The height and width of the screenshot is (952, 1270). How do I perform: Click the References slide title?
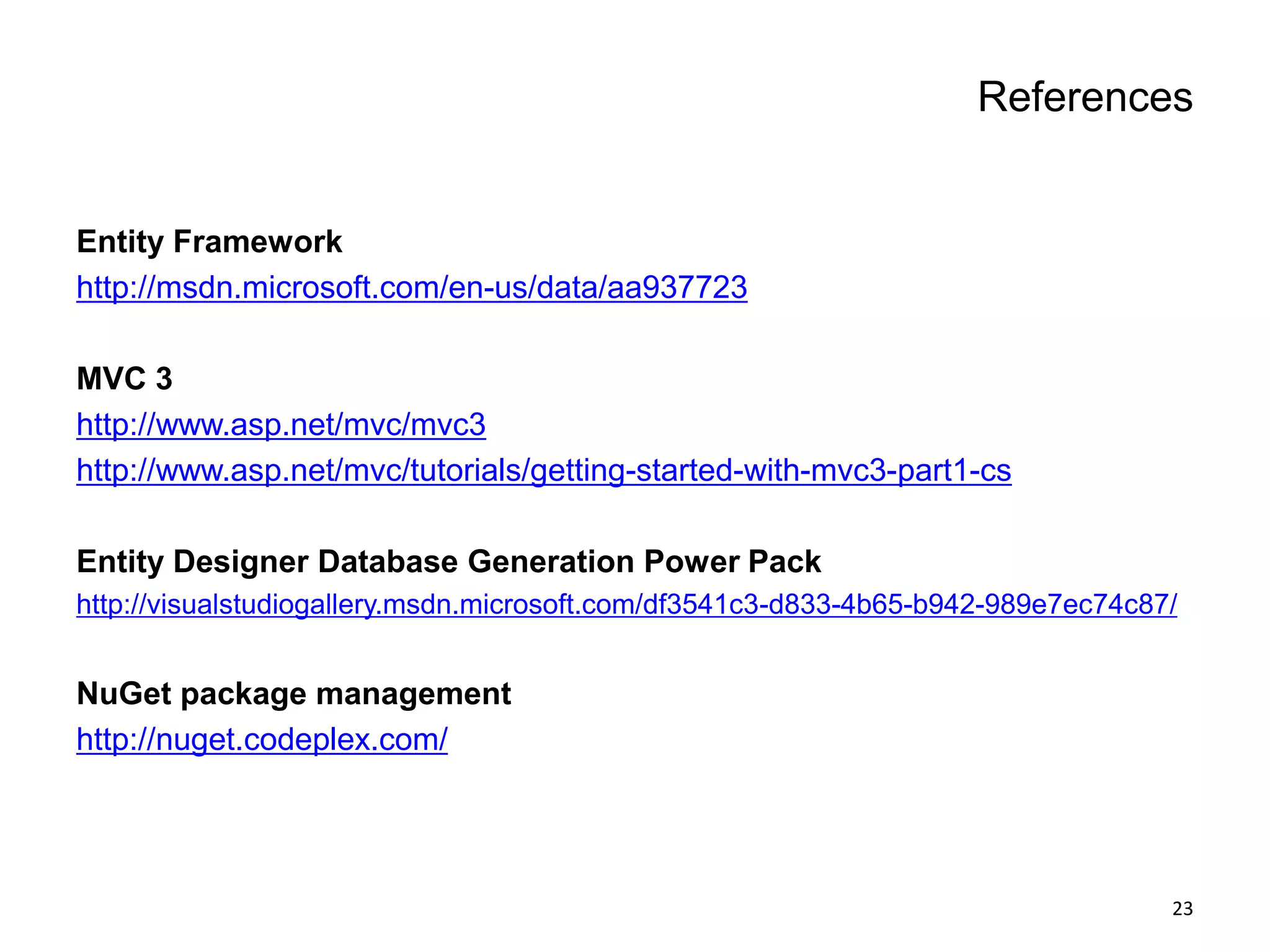point(1085,97)
